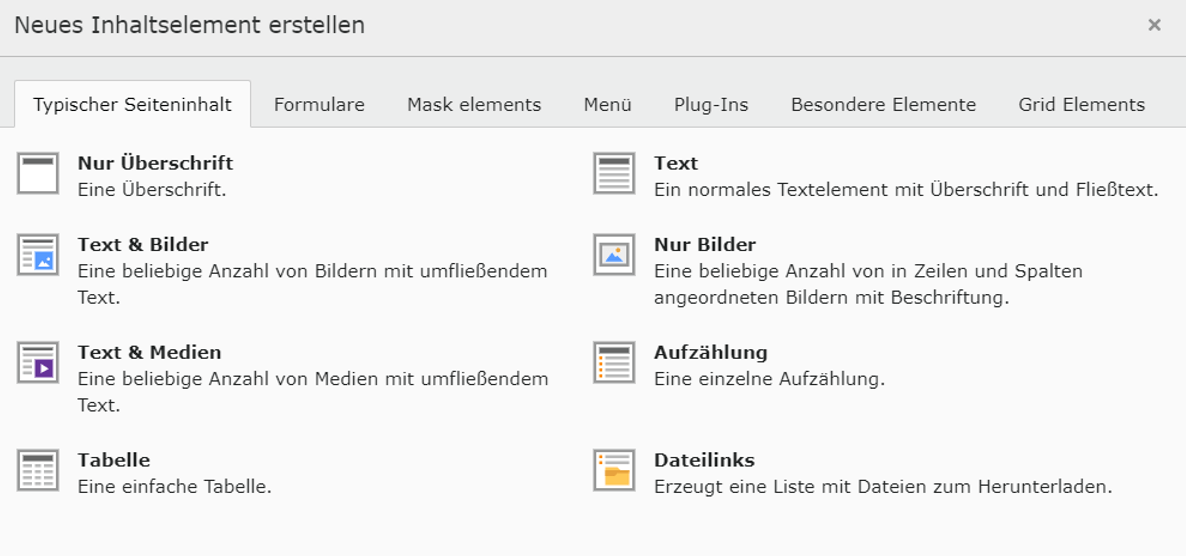
Task: Pick the Dateilinks folder icon
Action: (x=614, y=470)
